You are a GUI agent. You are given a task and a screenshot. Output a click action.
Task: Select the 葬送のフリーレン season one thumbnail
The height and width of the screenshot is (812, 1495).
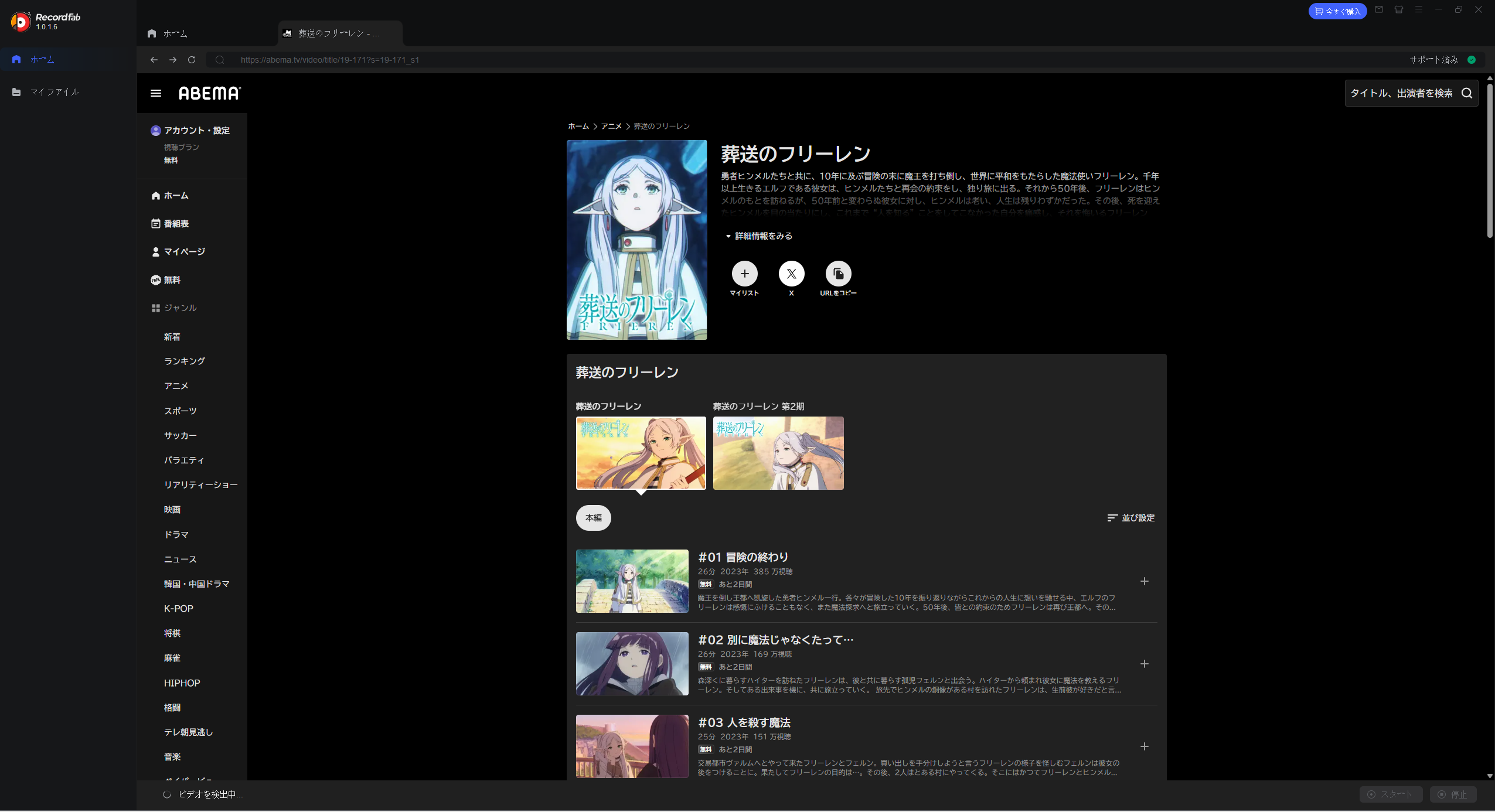click(x=641, y=453)
